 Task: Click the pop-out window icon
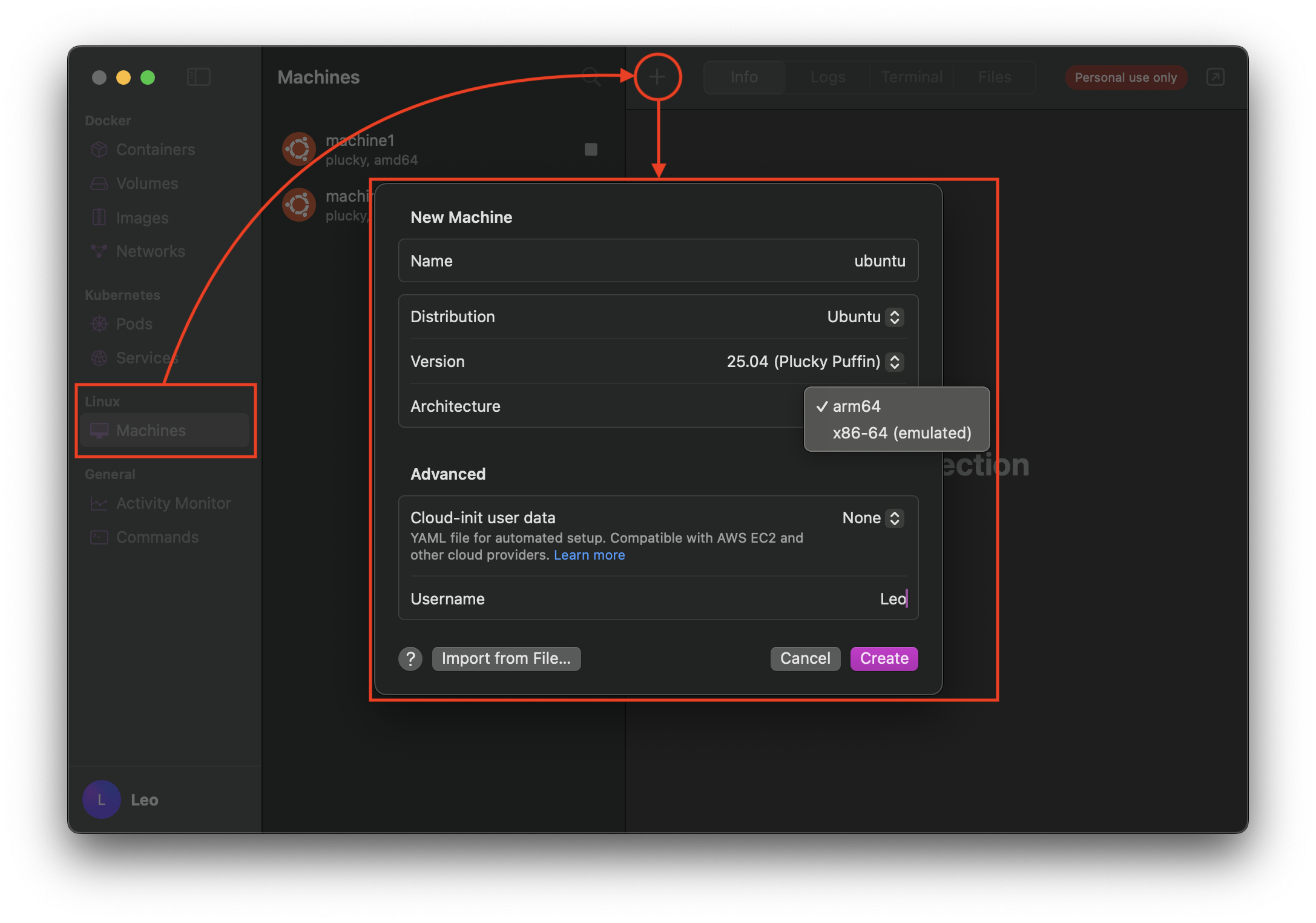pos(1215,77)
